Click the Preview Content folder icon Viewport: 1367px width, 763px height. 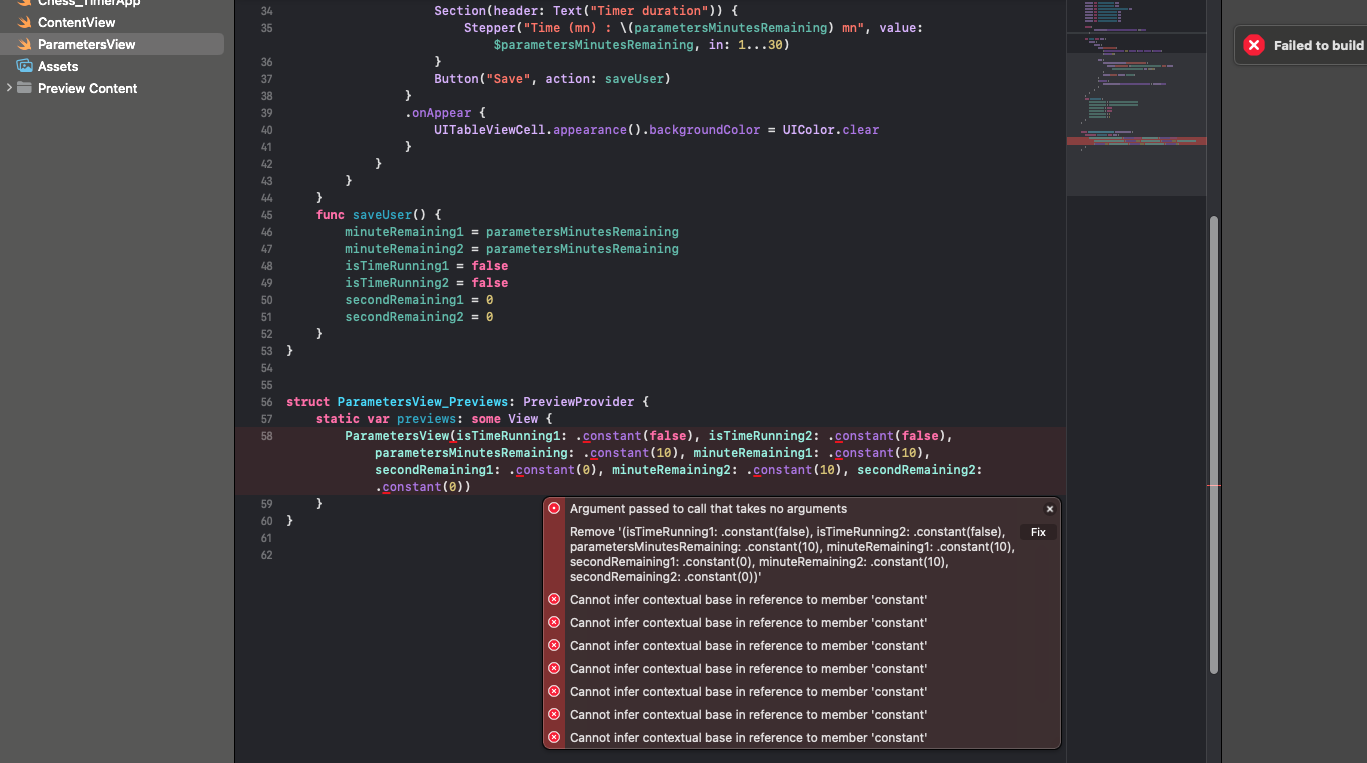point(25,88)
